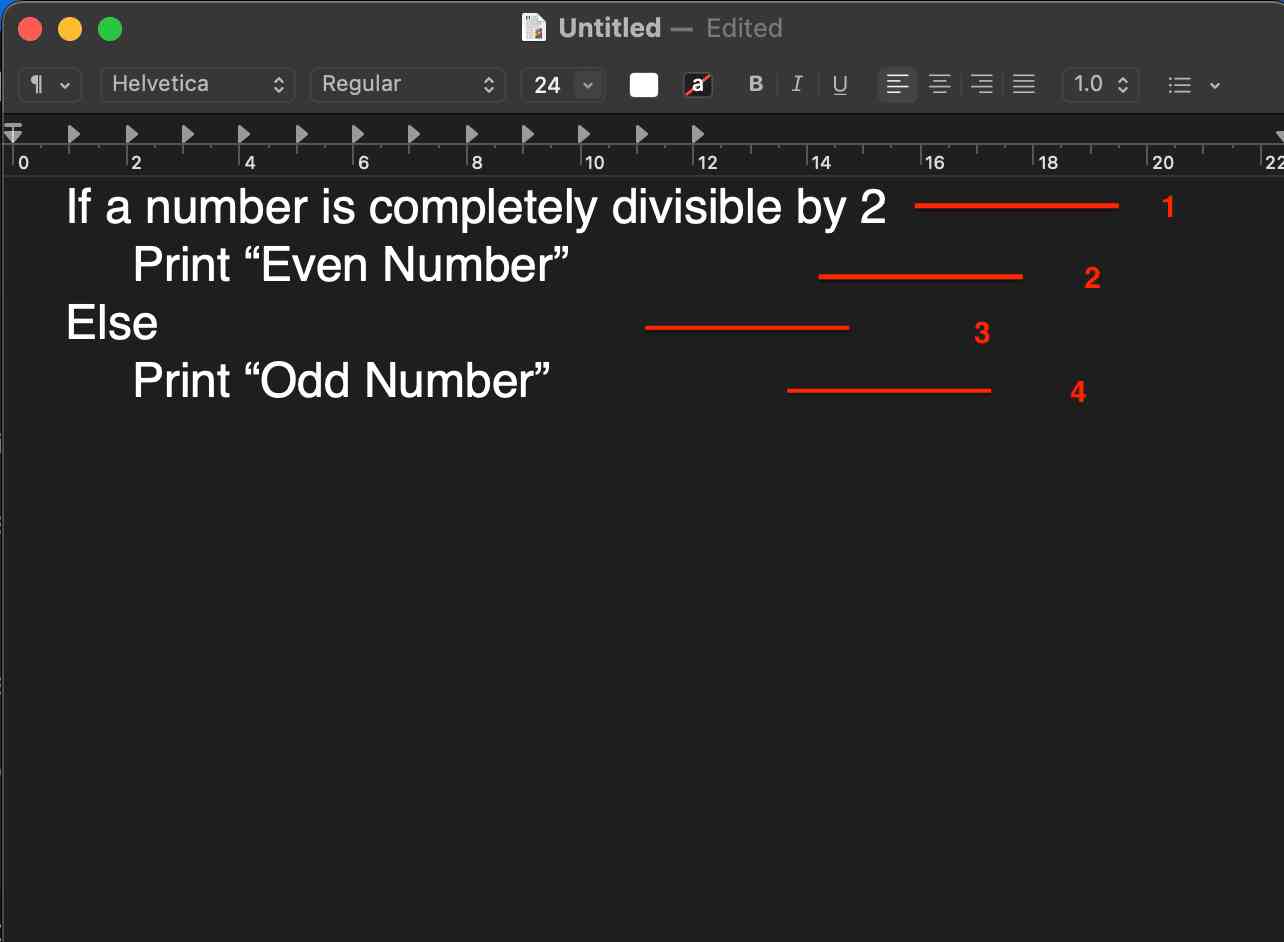
Task: Click the Untitled title in the title bar
Action: tap(608, 27)
